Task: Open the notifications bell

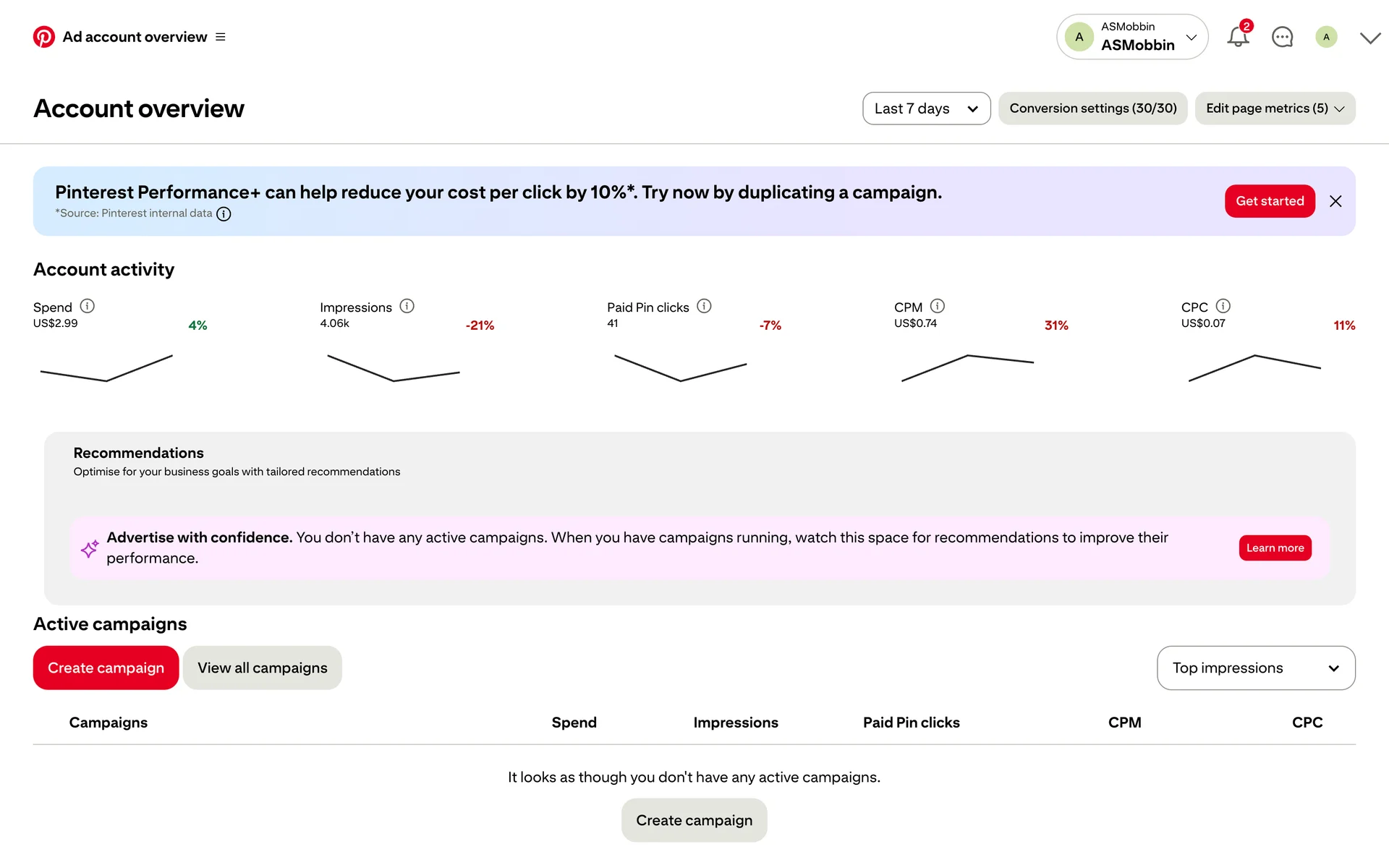Action: pos(1238,37)
